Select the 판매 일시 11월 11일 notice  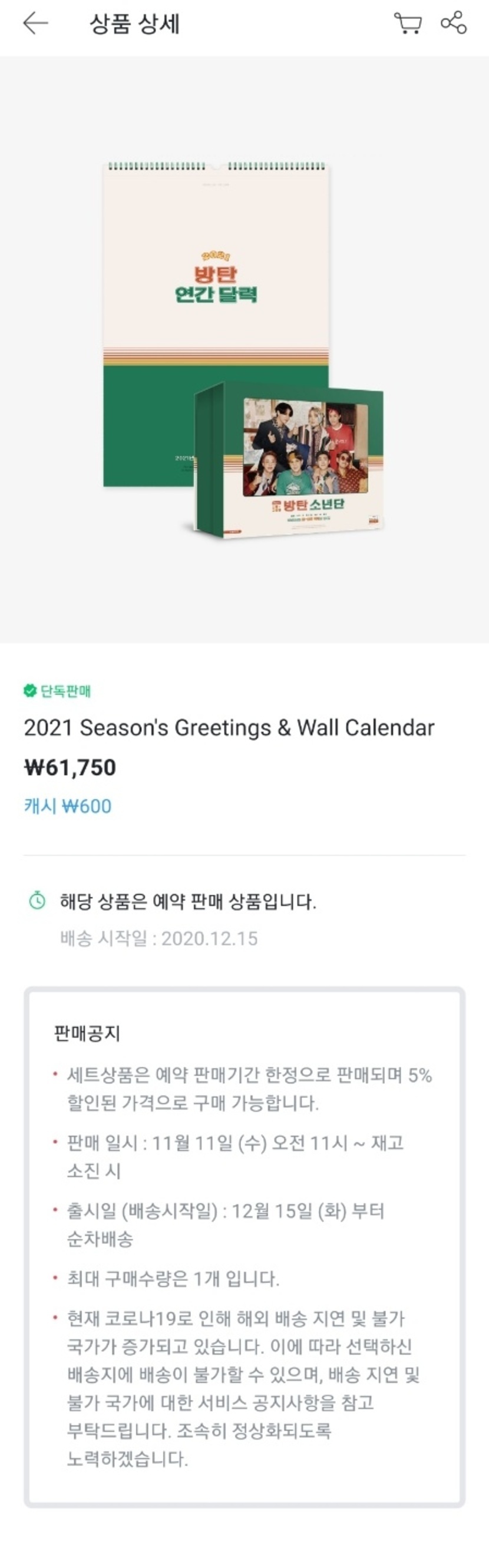click(x=235, y=1156)
